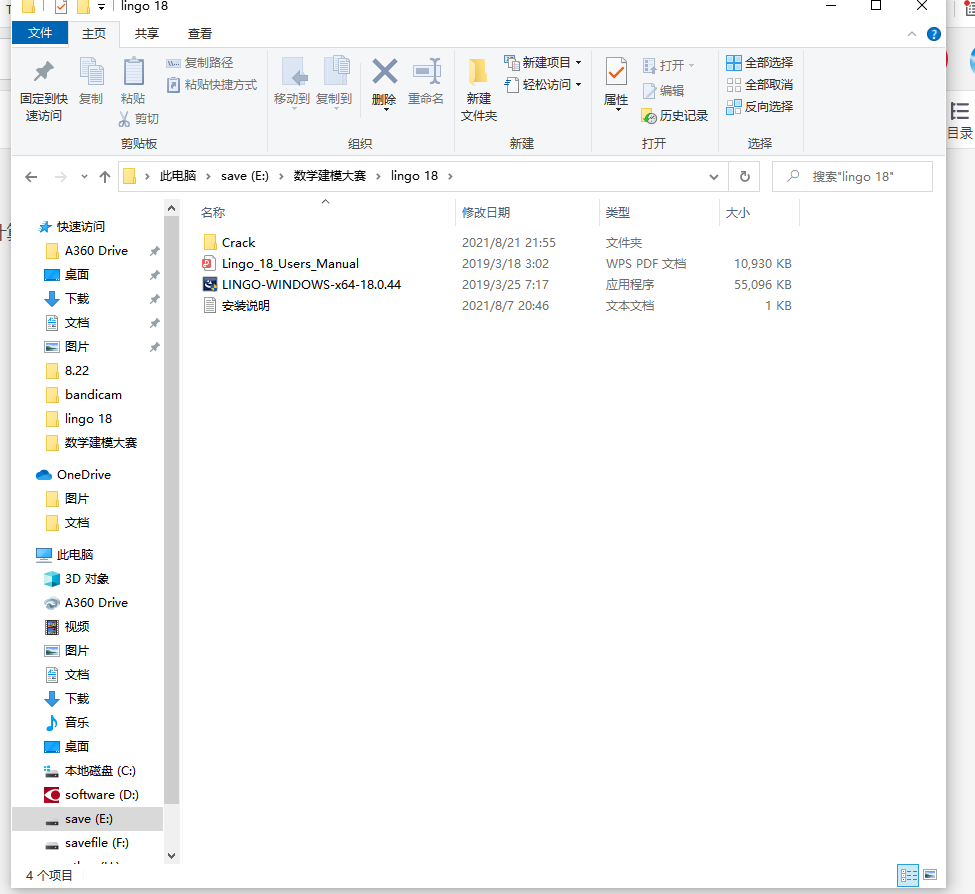Image resolution: width=975 pixels, height=894 pixels.
Task: Click save (E:) in the address bar
Action: [245, 176]
